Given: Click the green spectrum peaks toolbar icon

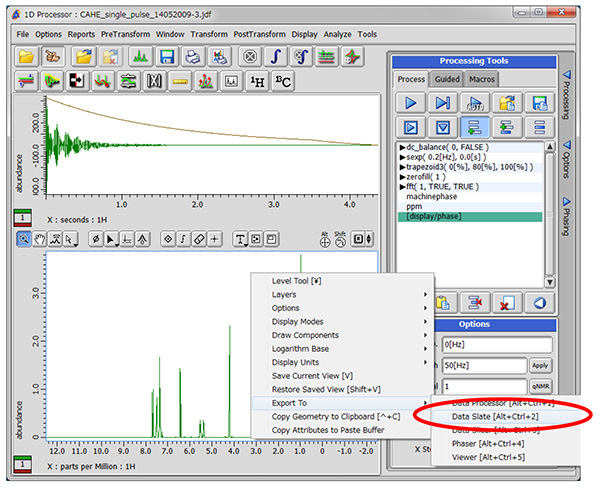Looking at the screenshot, I should (140, 57).
